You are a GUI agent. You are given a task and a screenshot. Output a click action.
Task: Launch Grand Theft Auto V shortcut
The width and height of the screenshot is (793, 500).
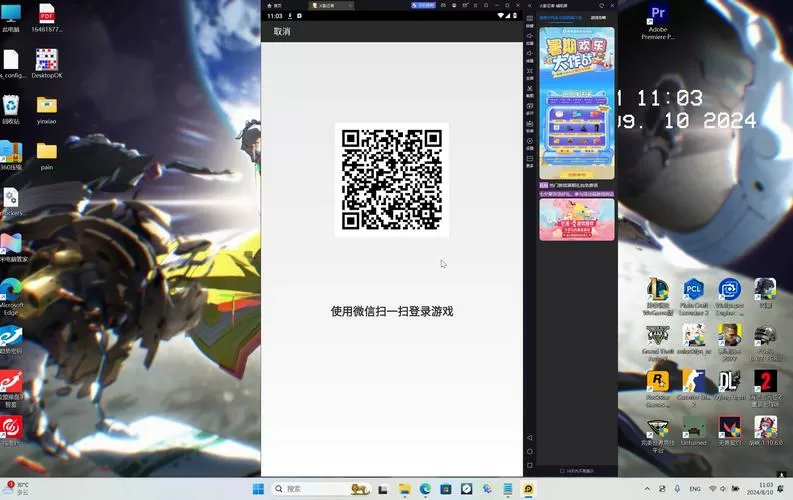pos(657,343)
